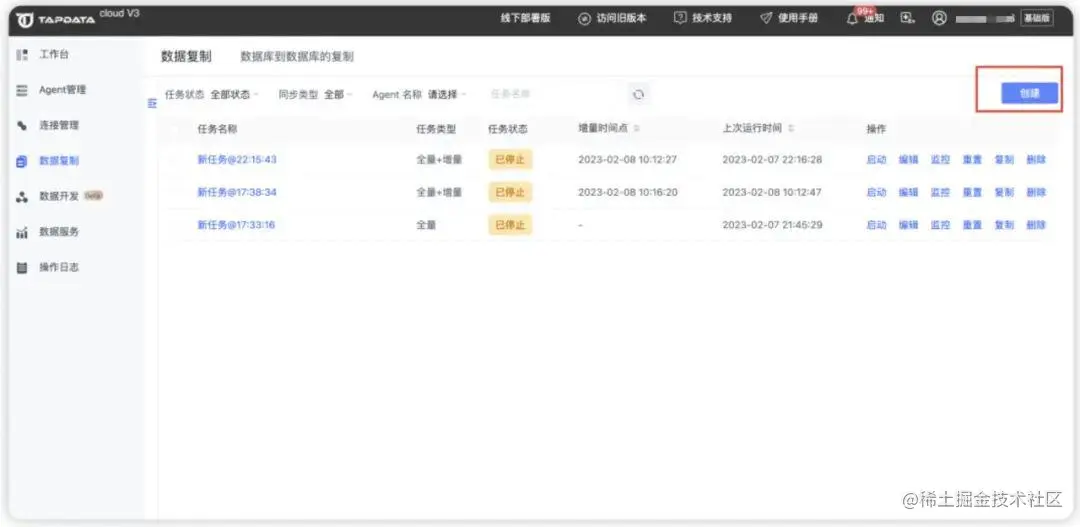This screenshot has width=1080, height=527.
Task: Open 技术支持 help icon in header
Action: tap(680, 19)
